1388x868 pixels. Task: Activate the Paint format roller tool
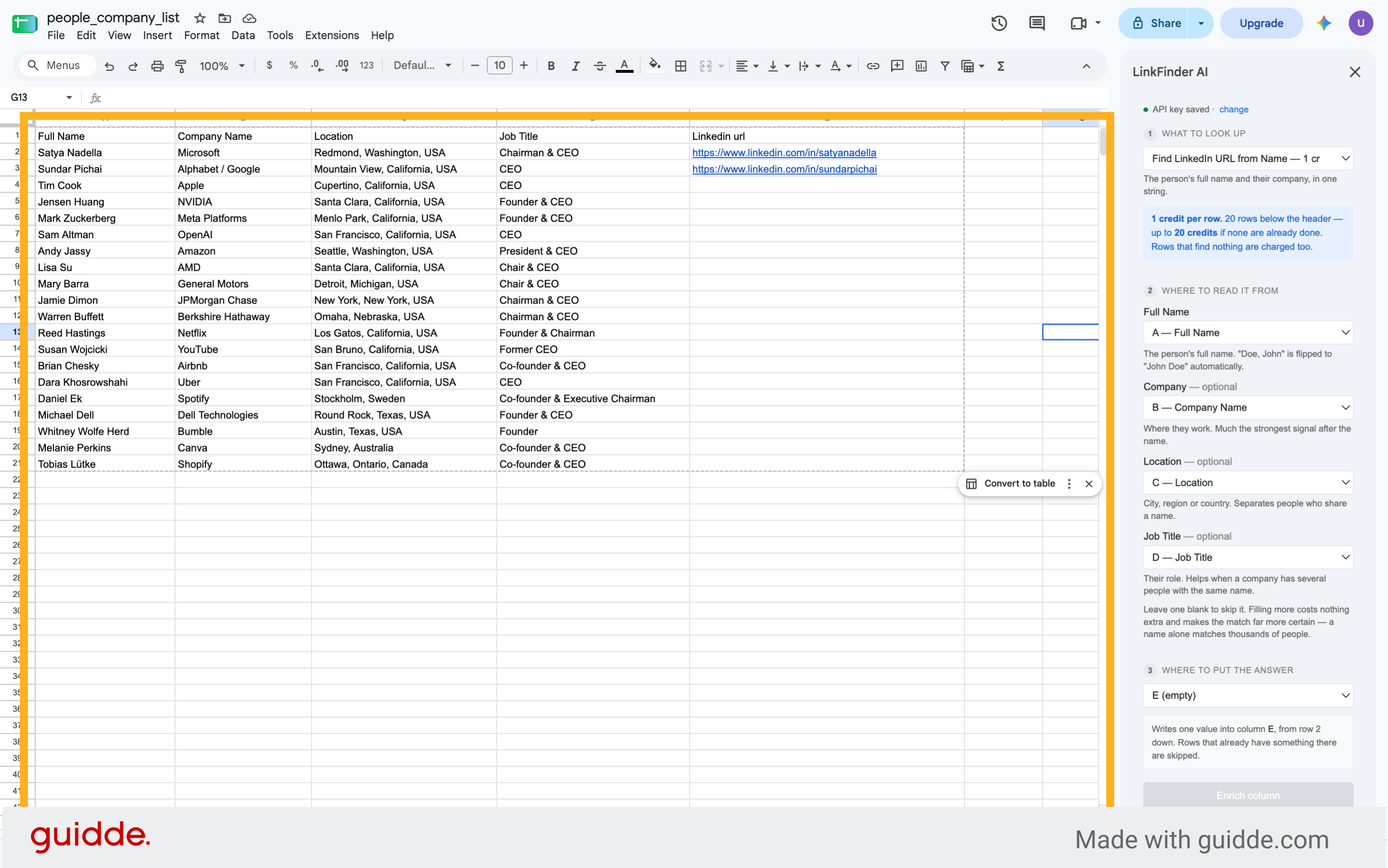coord(181,66)
